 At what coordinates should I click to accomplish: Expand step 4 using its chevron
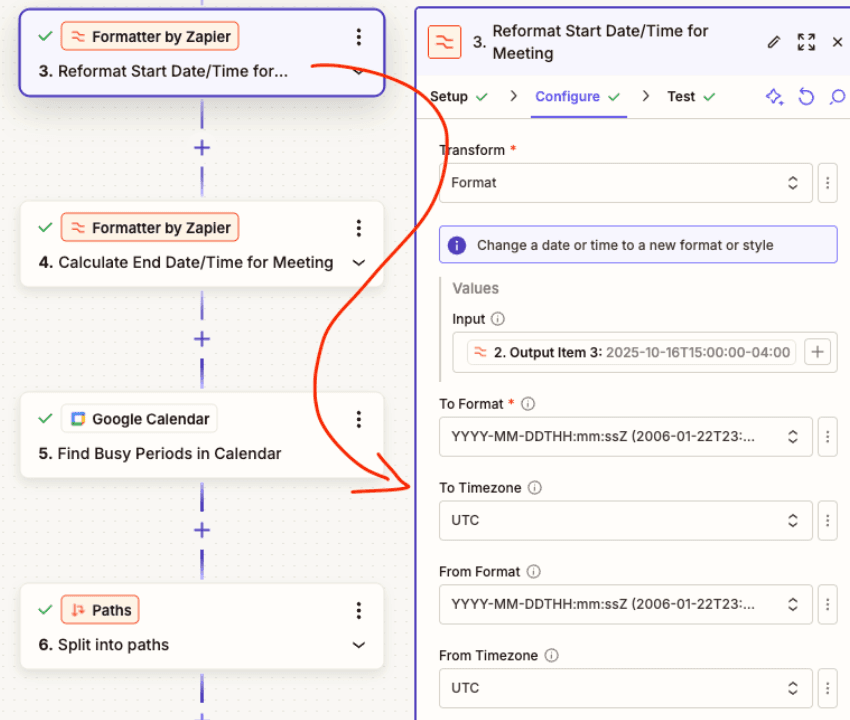click(359, 262)
